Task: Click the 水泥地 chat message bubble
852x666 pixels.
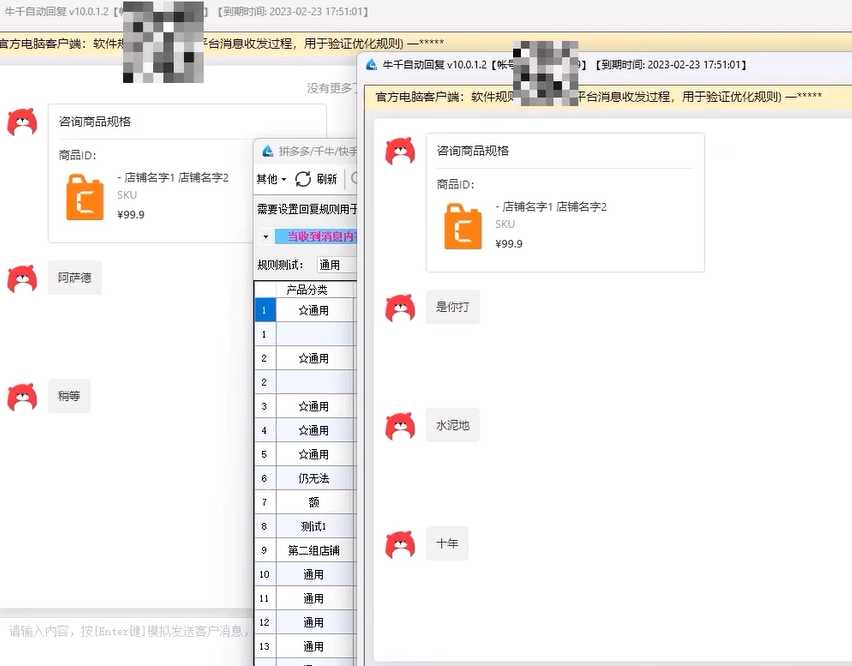Action: 452,426
